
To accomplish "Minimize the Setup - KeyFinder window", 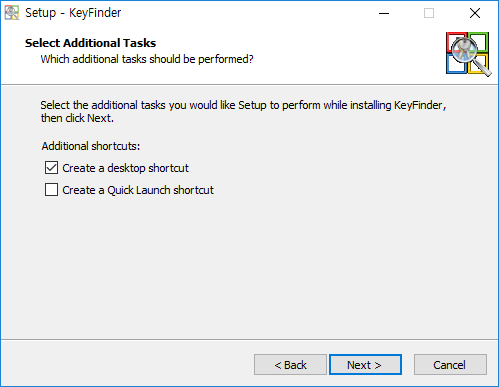I will (384, 13).
